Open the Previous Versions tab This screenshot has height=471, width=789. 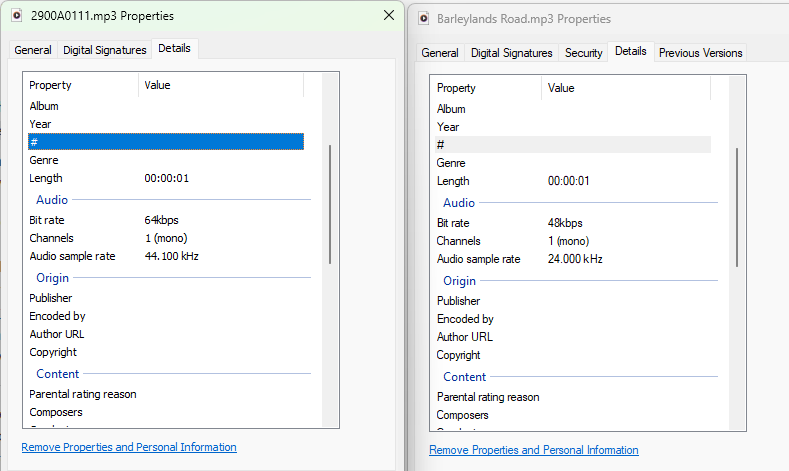tap(700, 53)
